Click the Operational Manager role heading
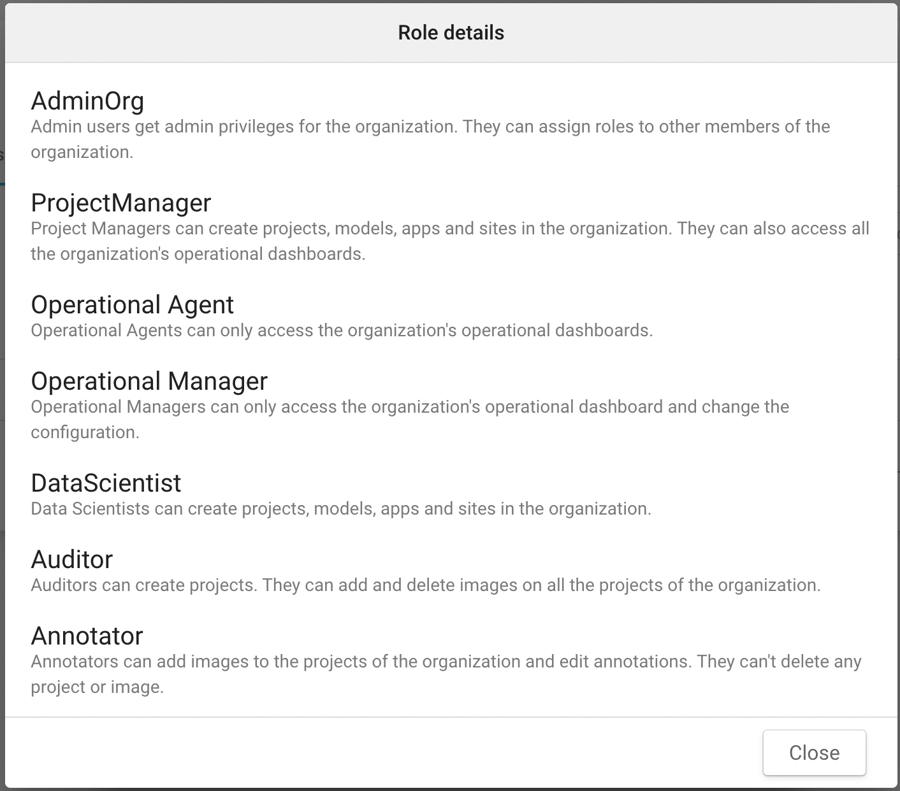This screenshot has height=791, width=900. coord(149,381)
